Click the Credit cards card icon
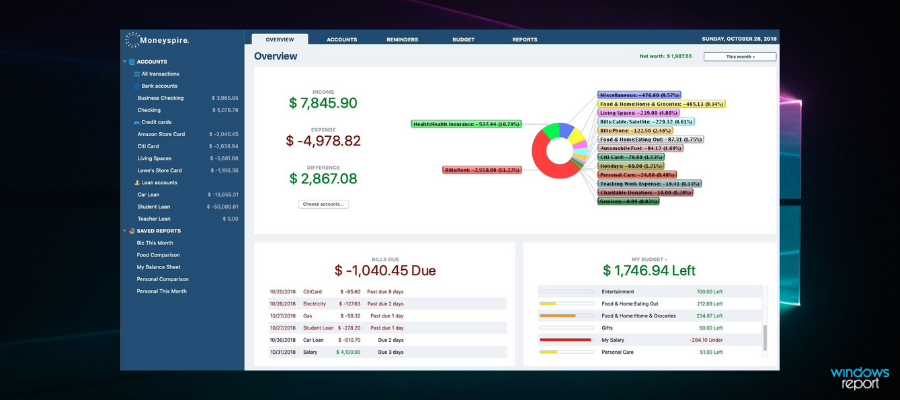 (x=137, y=122)
